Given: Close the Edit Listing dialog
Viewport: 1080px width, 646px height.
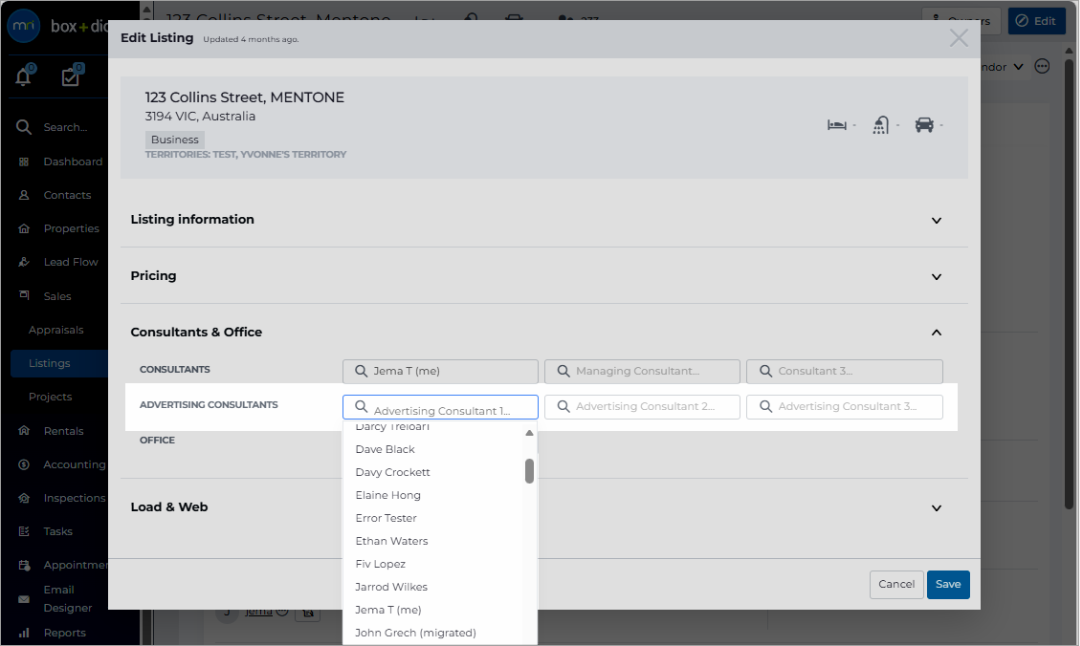Looking at the screenshot, I should click(x=959, y=38).
